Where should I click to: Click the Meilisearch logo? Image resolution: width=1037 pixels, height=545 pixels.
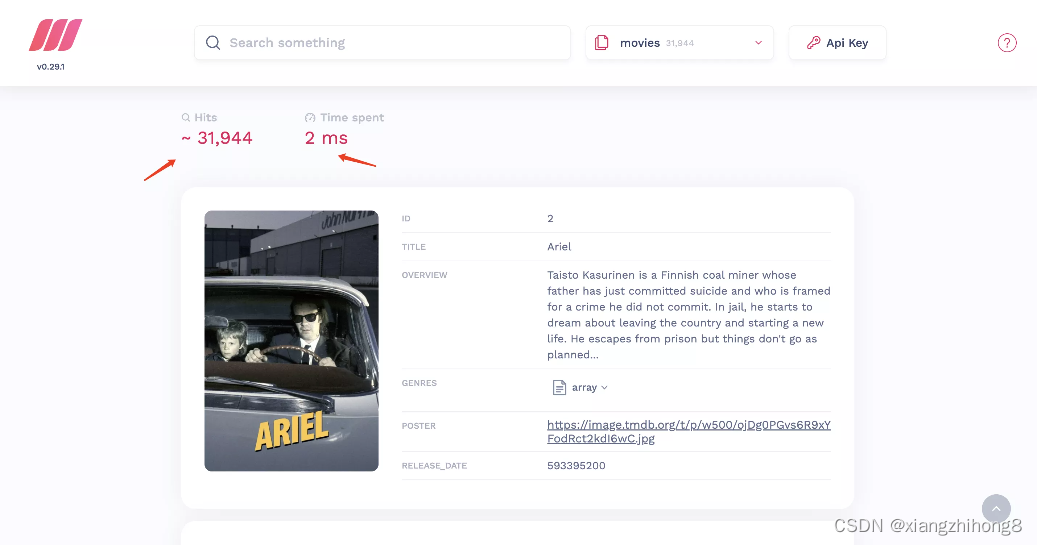[x=56, y=35]
